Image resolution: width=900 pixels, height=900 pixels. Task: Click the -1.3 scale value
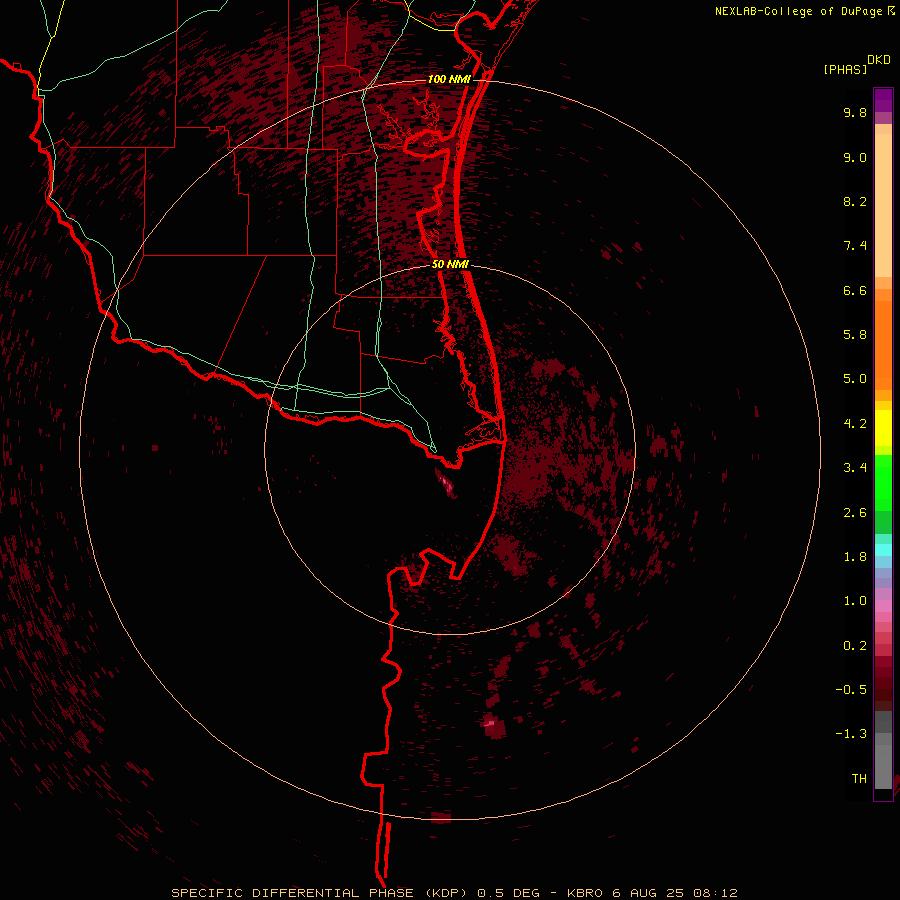pyautogui.click(x=851, y=734)
